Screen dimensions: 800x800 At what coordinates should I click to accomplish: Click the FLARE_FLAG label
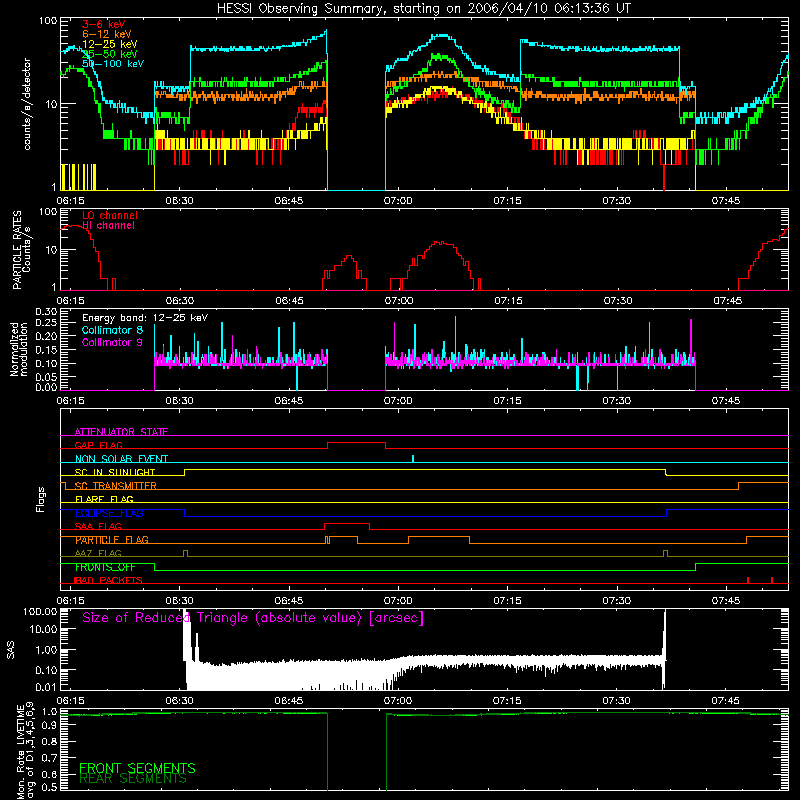point(104,499)
